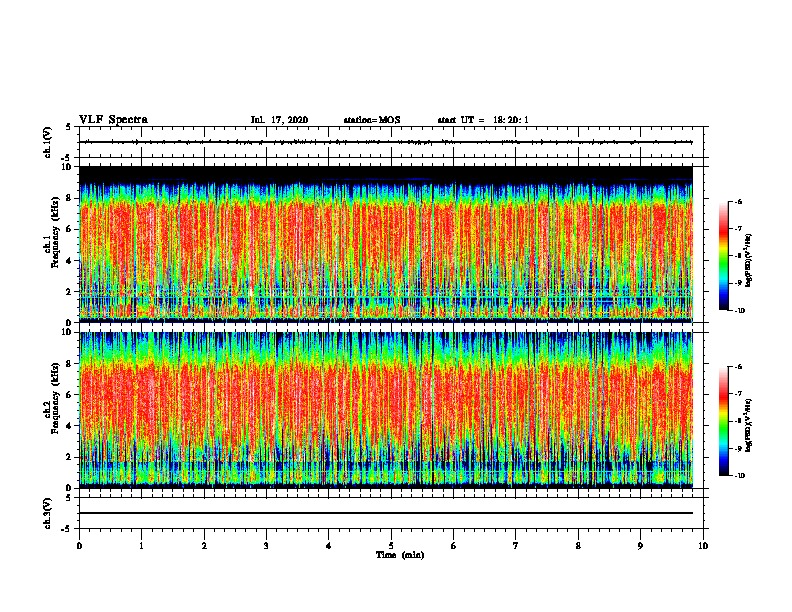Image resolution: width=792 pixels, height=612 pixels.
Task: Click the "7" tick on the time axis
Action: tap(516, 546)
